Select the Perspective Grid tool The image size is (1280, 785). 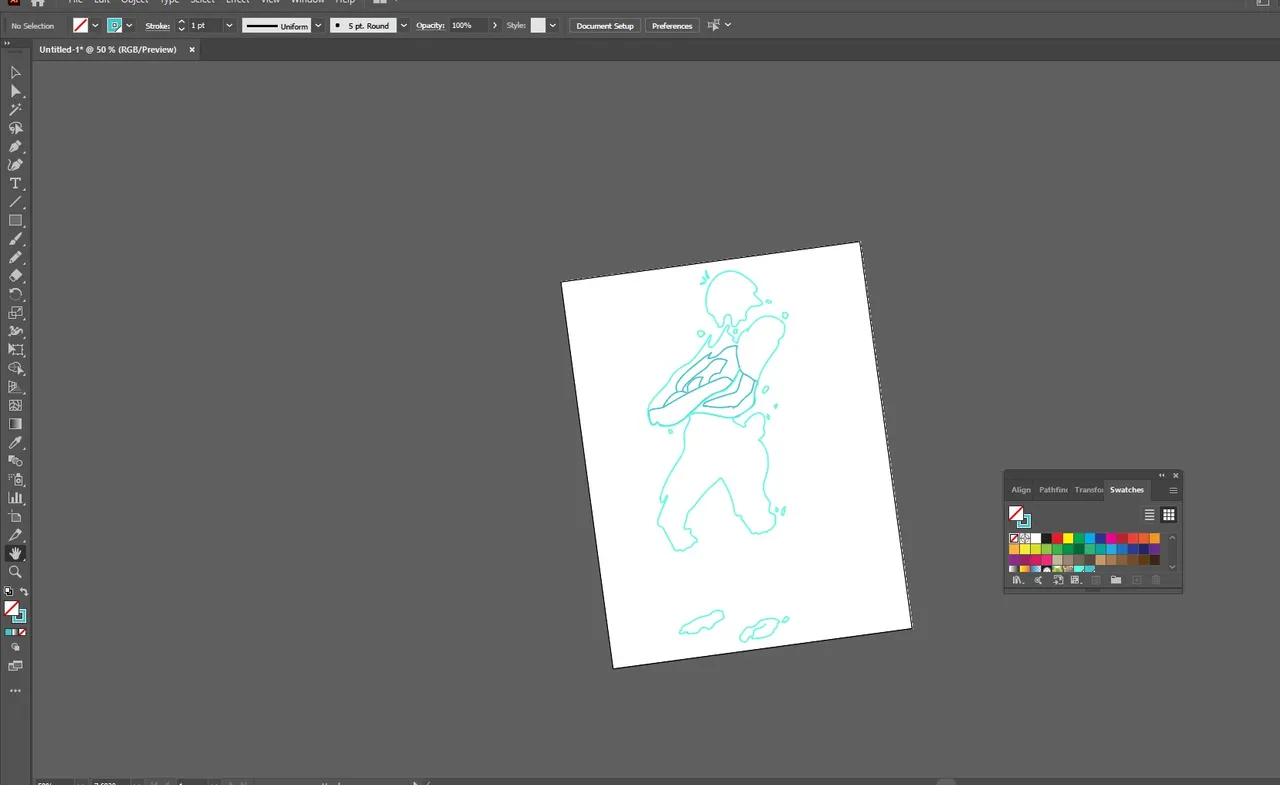15,387
